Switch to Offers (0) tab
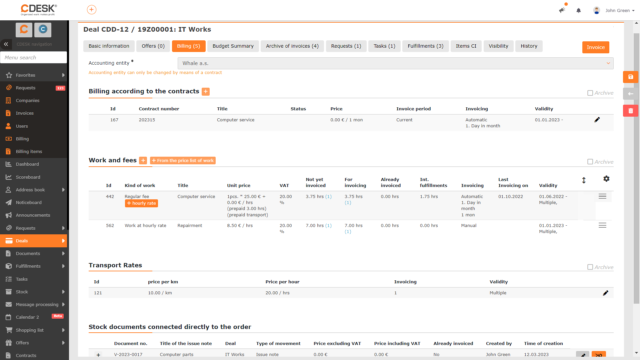Image resolution: width=640 pixels, height=360 pixels. click(153, 46)
